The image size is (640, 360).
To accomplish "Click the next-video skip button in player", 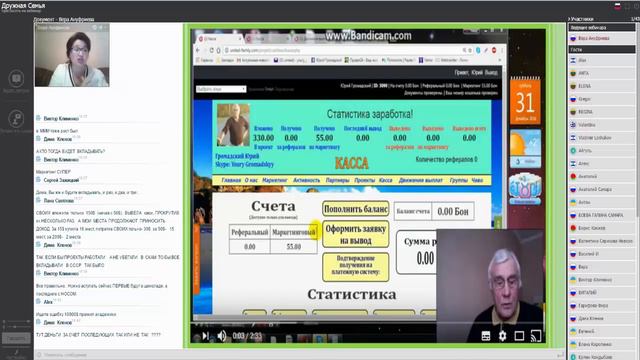I will coord(205,336).
